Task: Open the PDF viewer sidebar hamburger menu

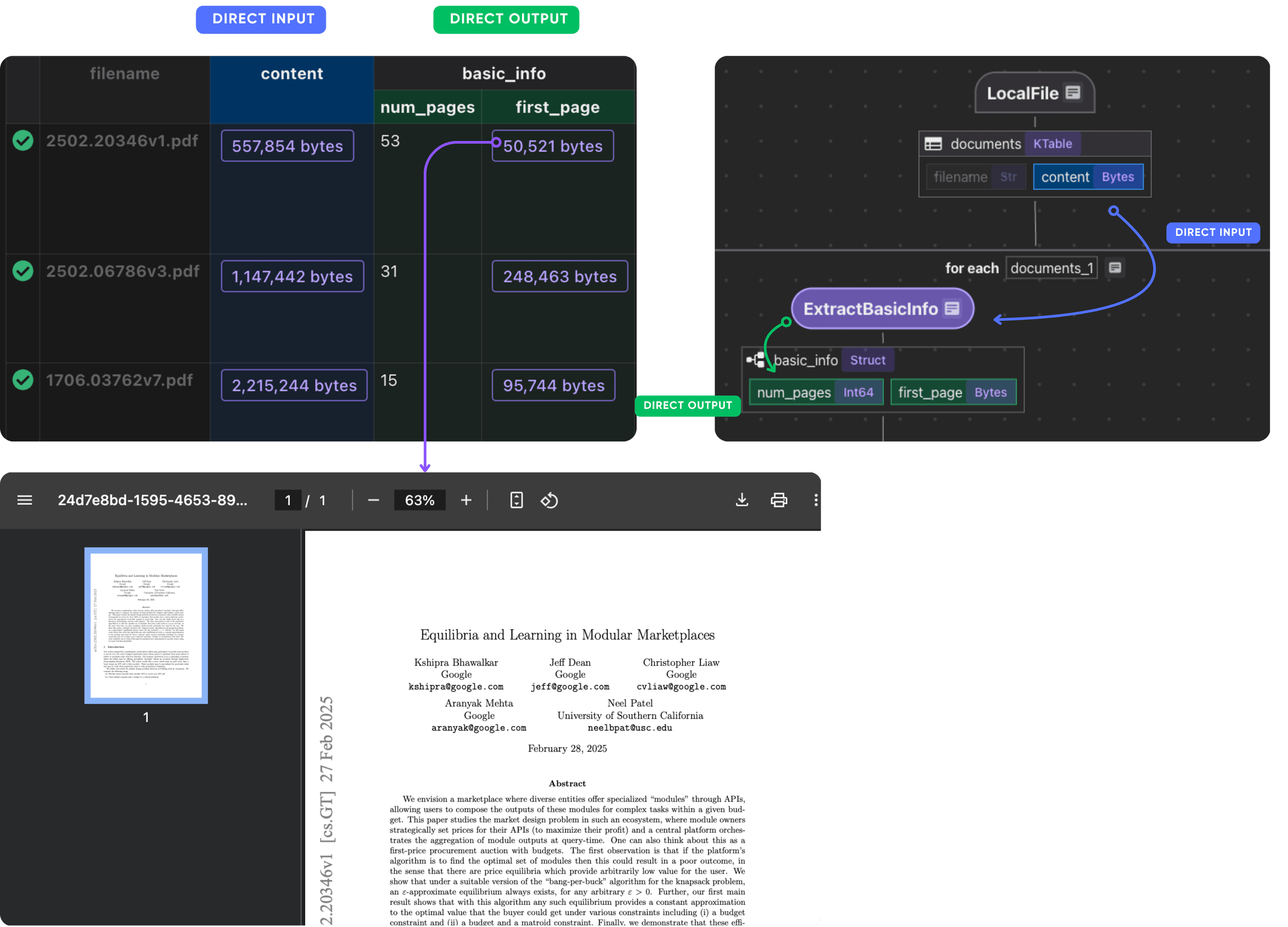Action: 24,500
